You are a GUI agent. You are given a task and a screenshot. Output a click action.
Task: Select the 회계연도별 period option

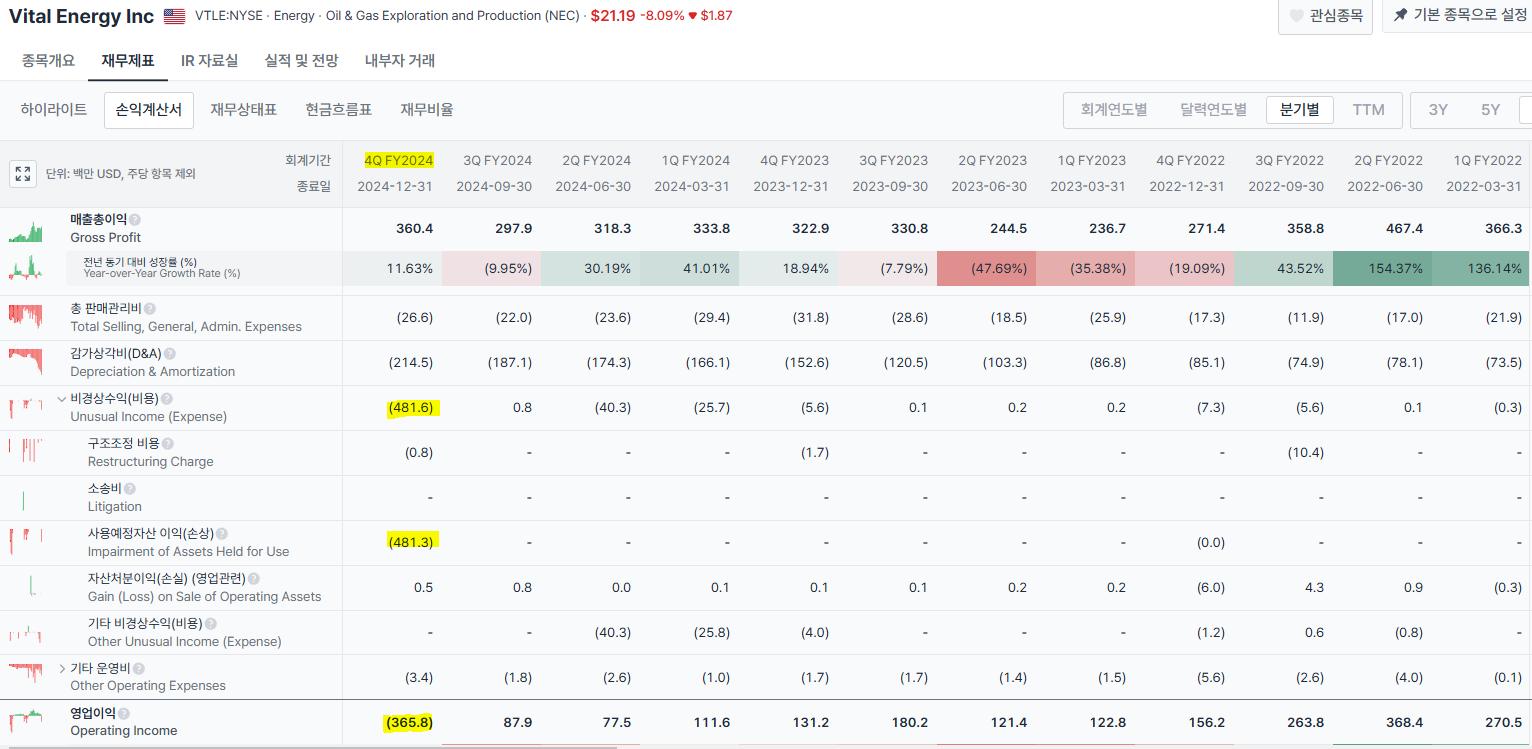tap(1114, 110)
